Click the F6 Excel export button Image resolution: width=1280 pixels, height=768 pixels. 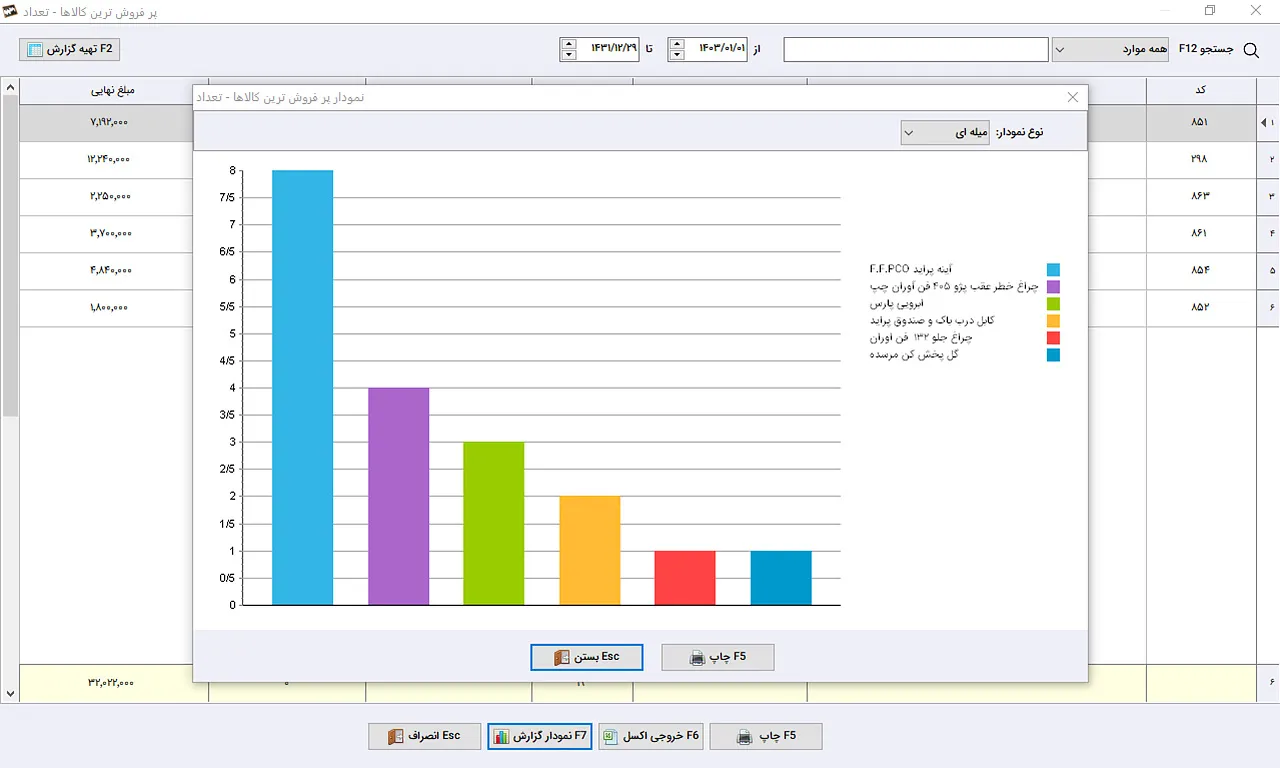click(x=651, y=736)
